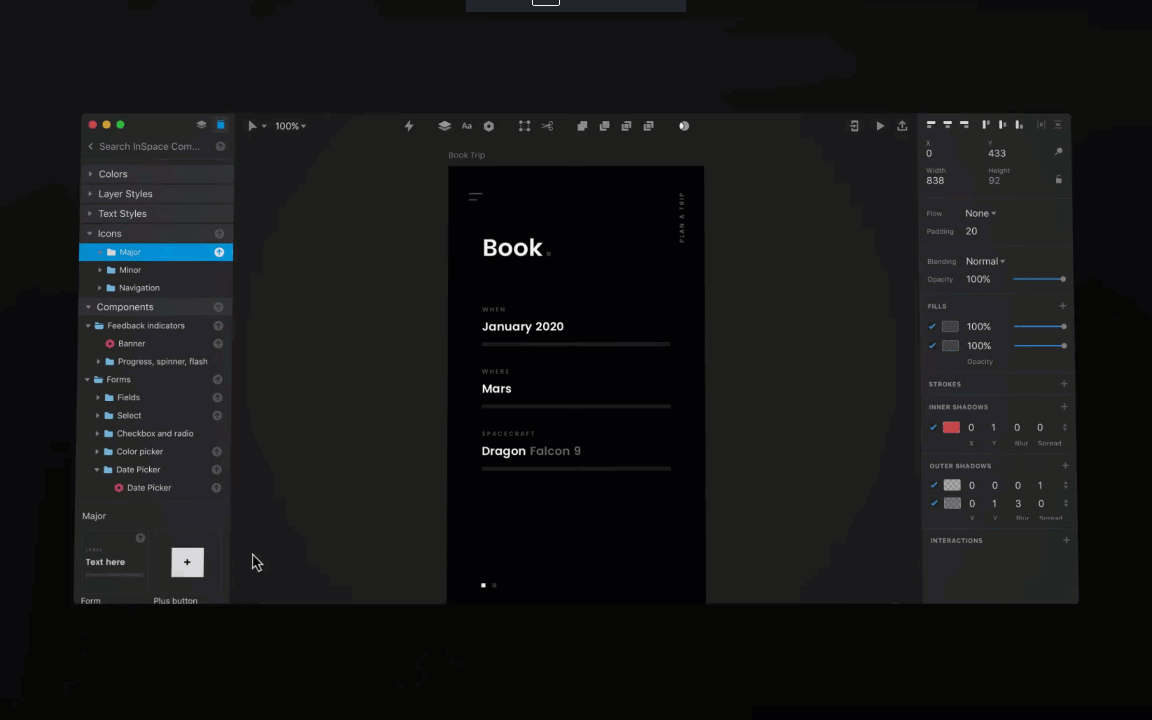Screen dimensions: 1152x720
Task: Click the scissors cut path icon
Action: (547, 126)
